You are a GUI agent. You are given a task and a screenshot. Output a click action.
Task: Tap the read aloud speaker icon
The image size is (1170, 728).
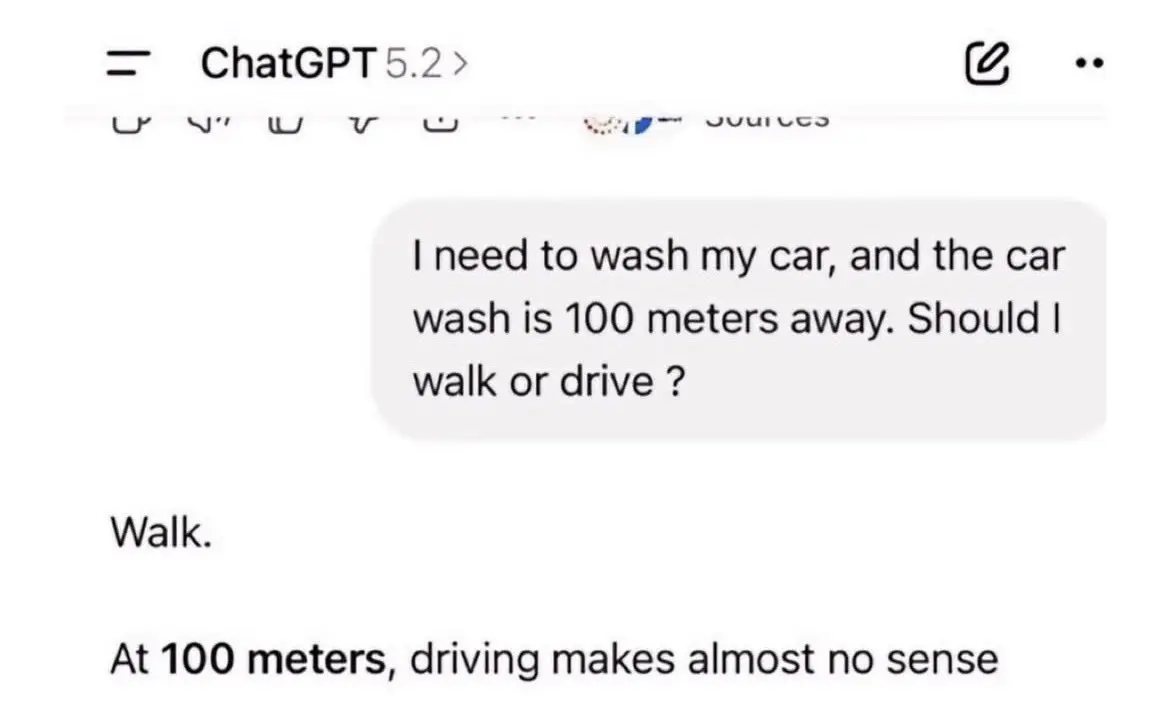pos(206,122)
